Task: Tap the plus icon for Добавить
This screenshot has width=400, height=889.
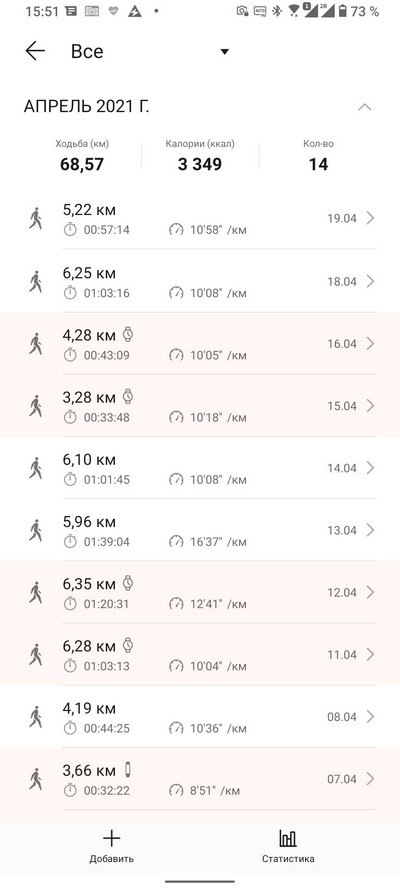Action: point(112,838)
